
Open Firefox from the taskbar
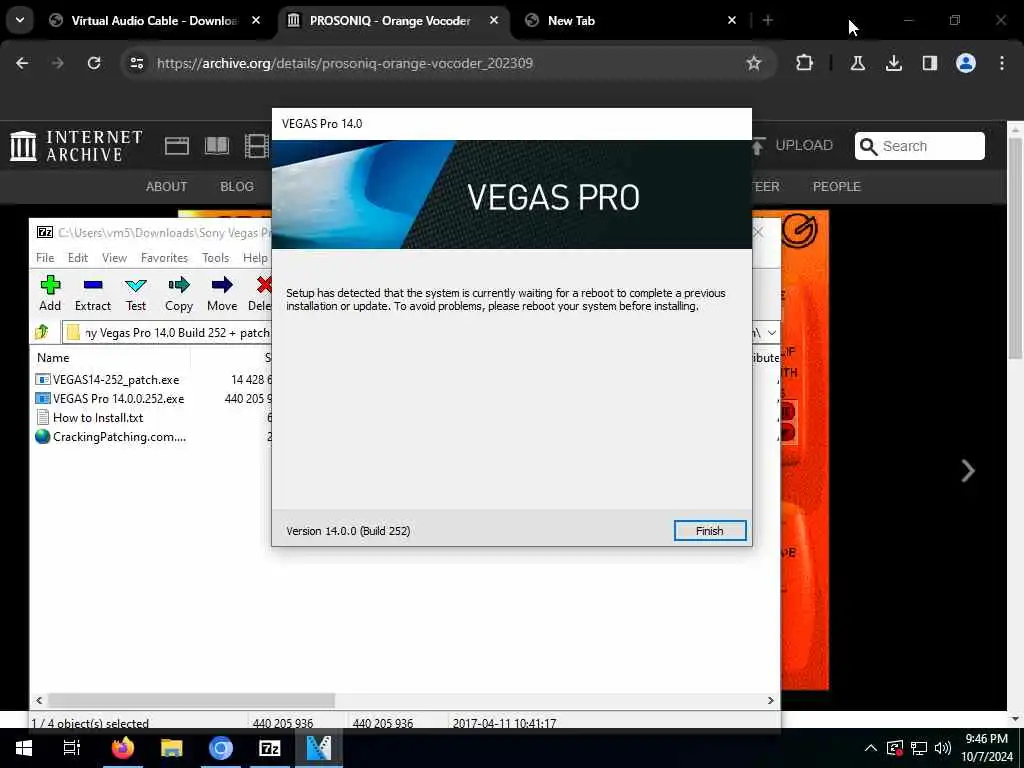click(x=122, y=748)
